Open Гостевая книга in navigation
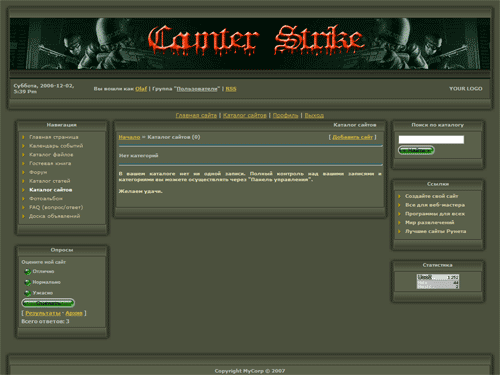 coord(50,163)
